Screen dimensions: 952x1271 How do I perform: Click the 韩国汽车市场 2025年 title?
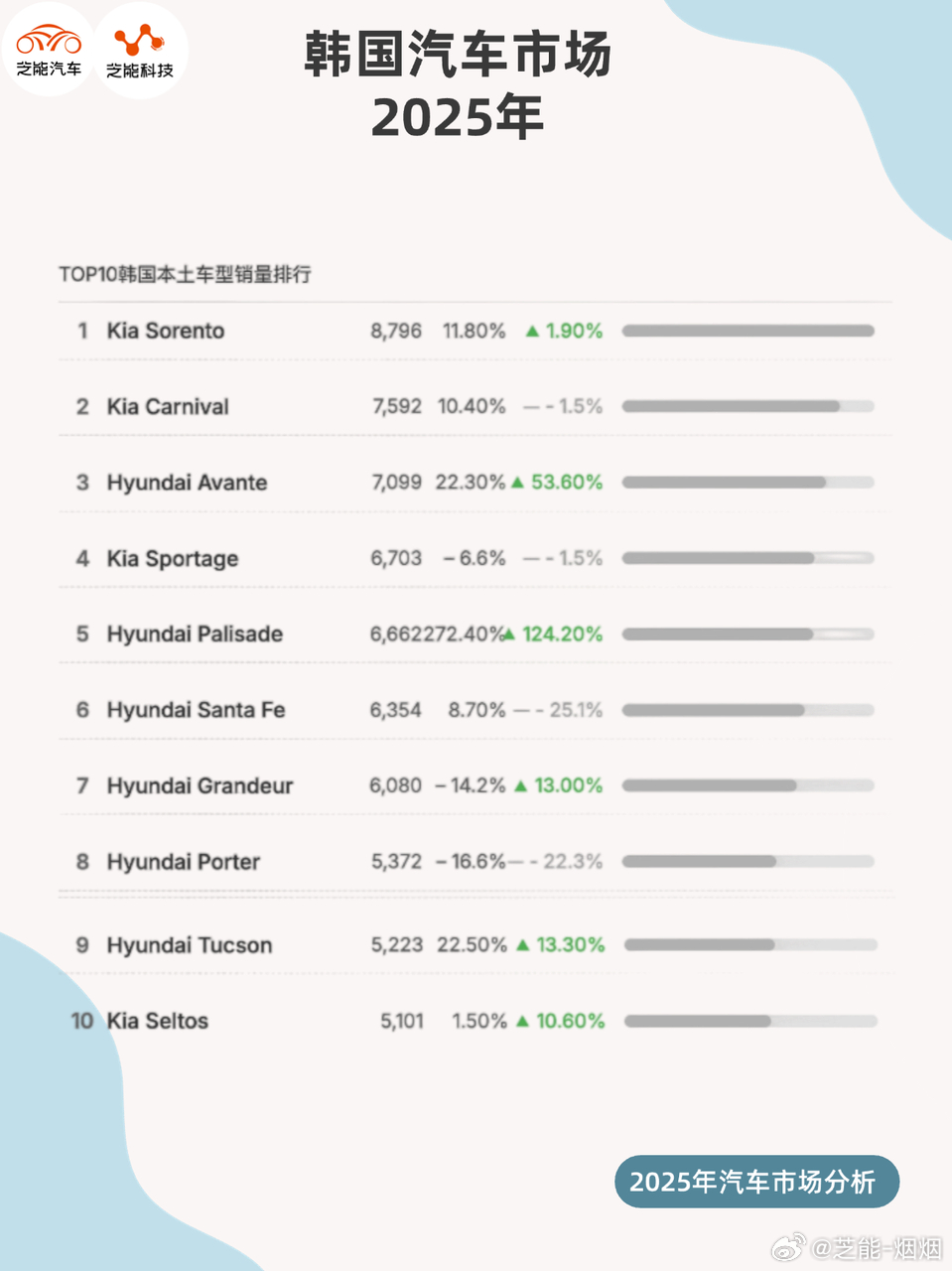[458, 85]
